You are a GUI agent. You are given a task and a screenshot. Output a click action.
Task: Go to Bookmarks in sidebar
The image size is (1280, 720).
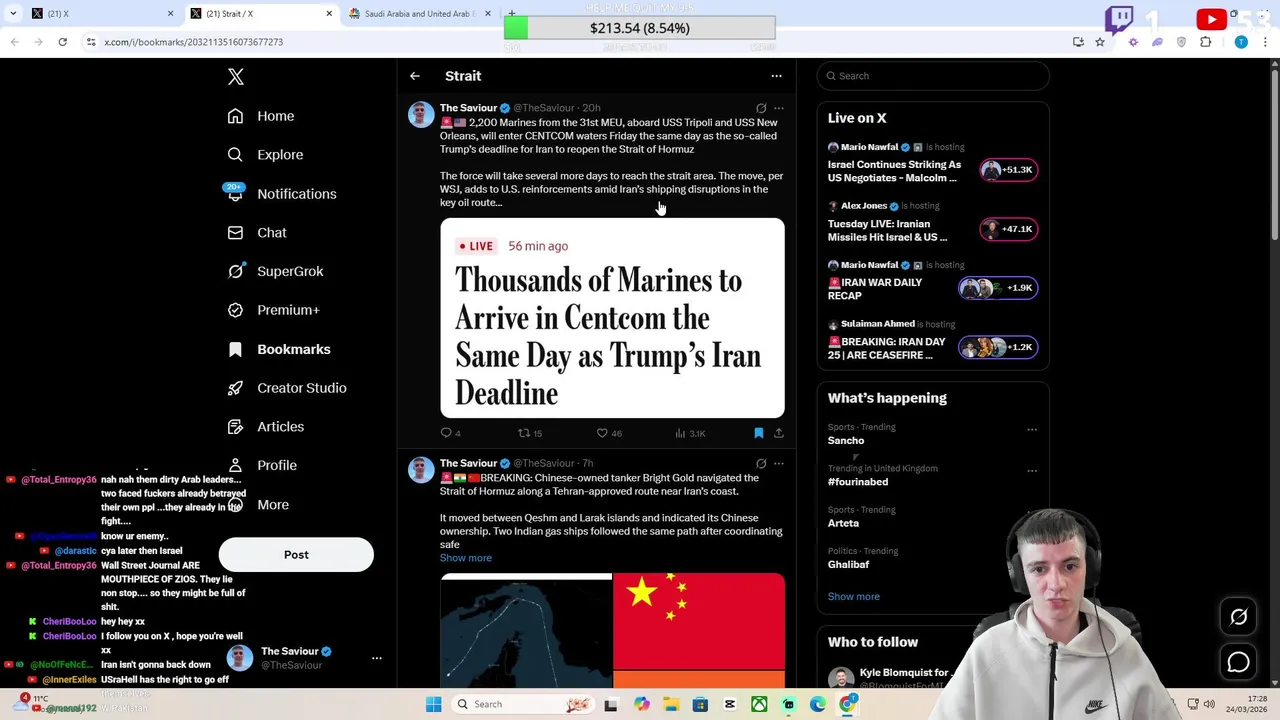click(279, 349)
